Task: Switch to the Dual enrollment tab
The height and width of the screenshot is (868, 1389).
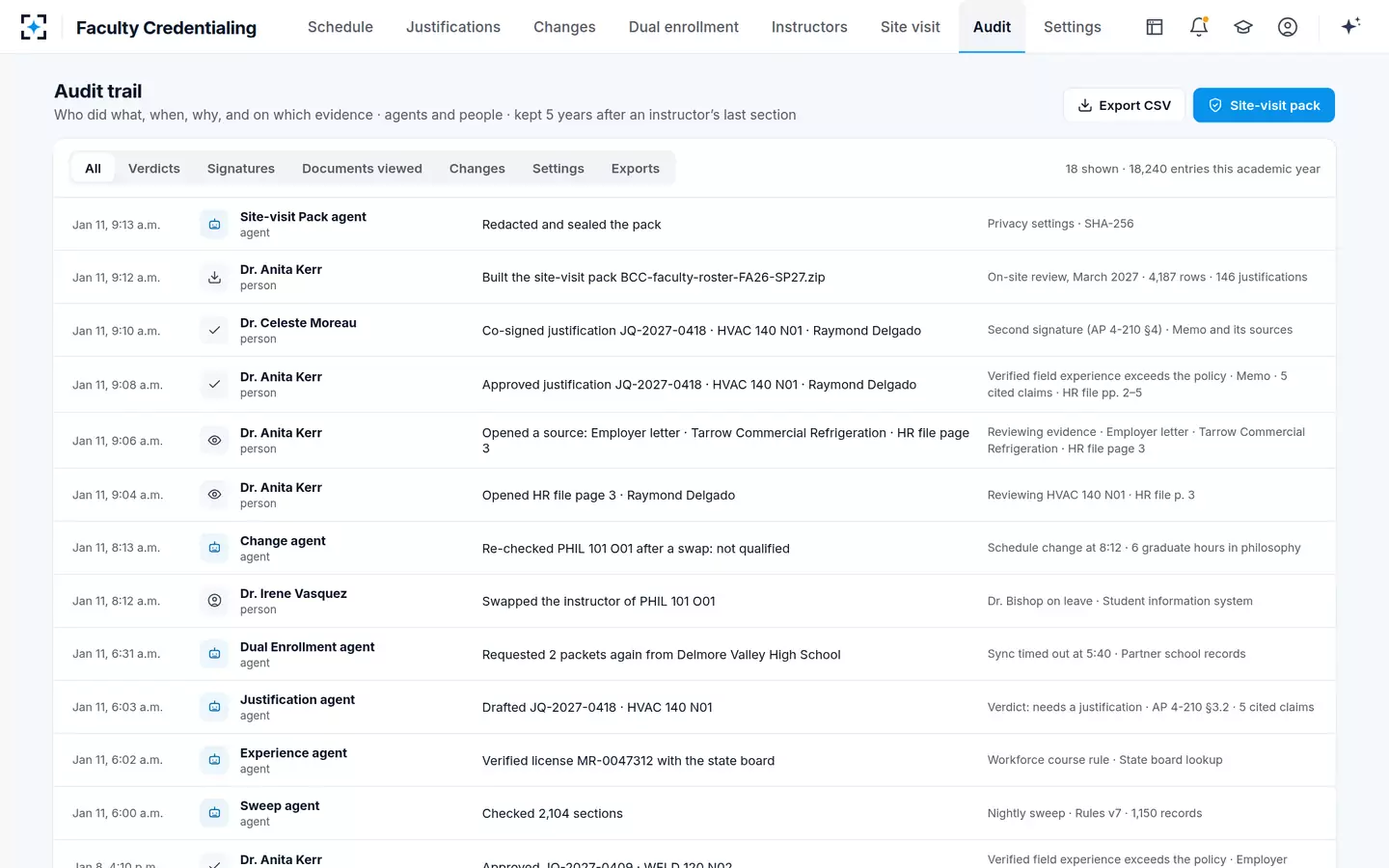Action: tap(684, 27)
